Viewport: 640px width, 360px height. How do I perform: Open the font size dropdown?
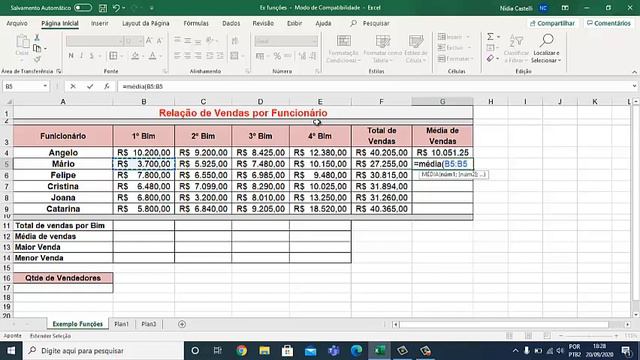pos(140,41)
